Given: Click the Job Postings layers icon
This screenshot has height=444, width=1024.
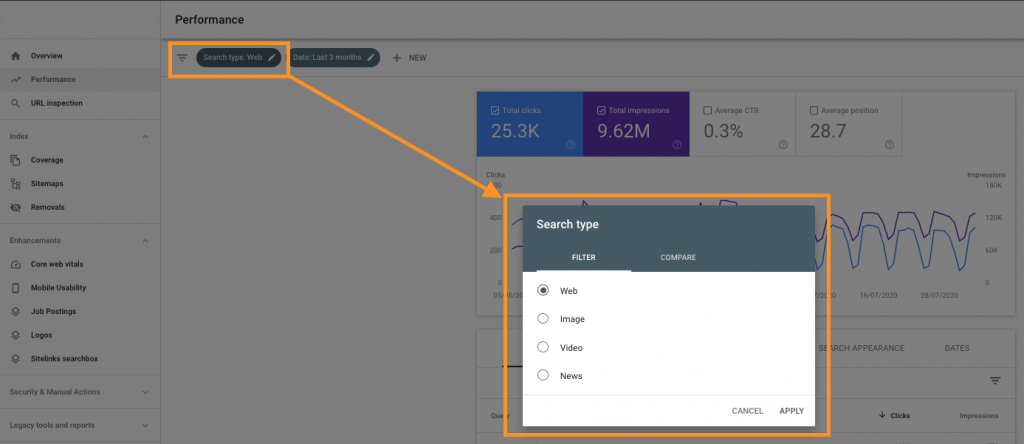Looking at the screenshot, I should 16,311.
